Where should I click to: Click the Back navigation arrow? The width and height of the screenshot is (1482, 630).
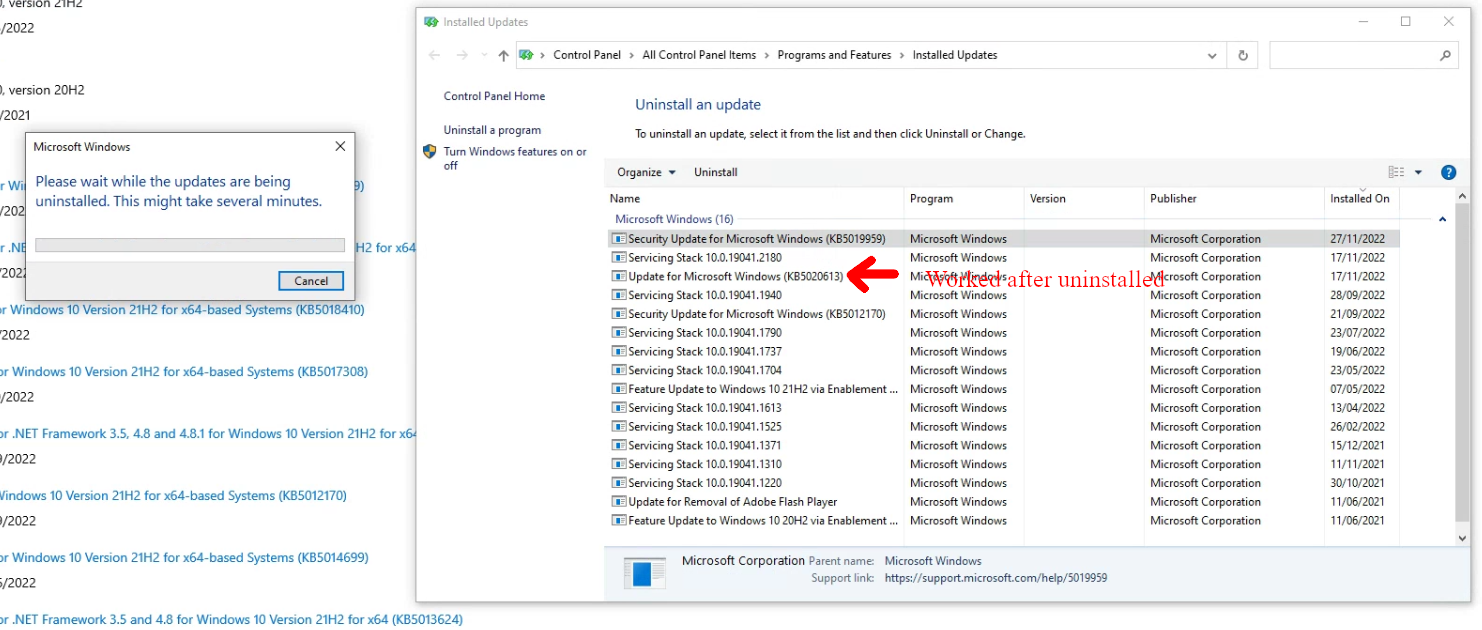pos(434,56)
